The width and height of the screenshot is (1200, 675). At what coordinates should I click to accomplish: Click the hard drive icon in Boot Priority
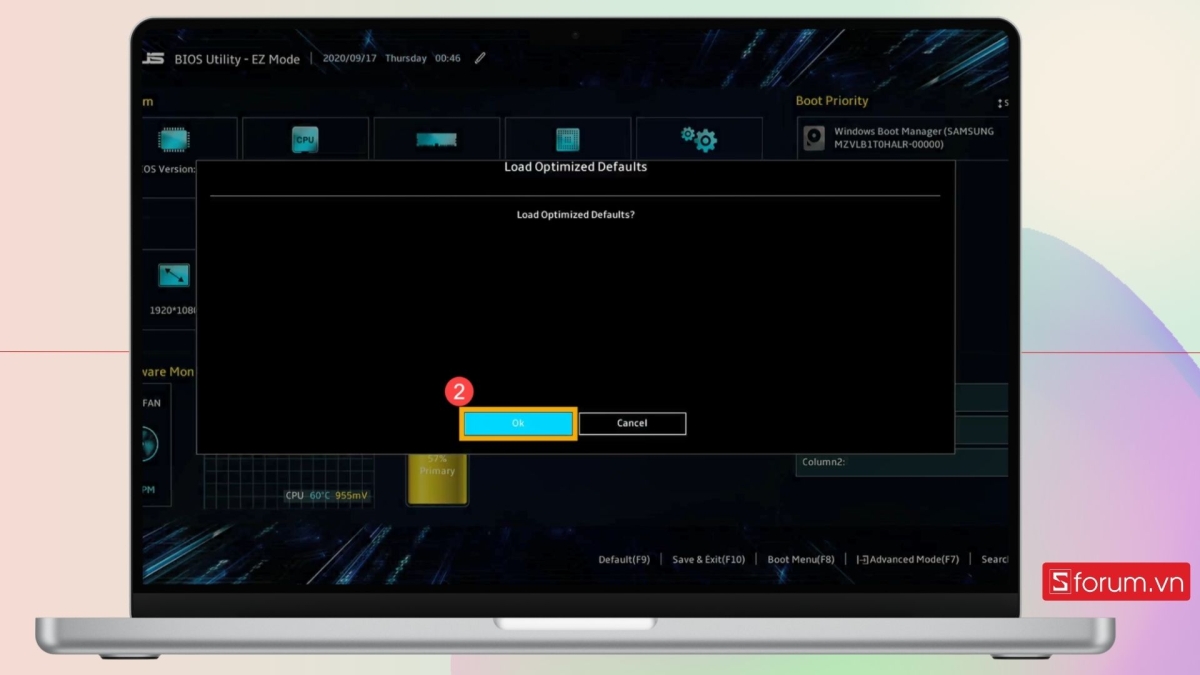coord(816,138)
